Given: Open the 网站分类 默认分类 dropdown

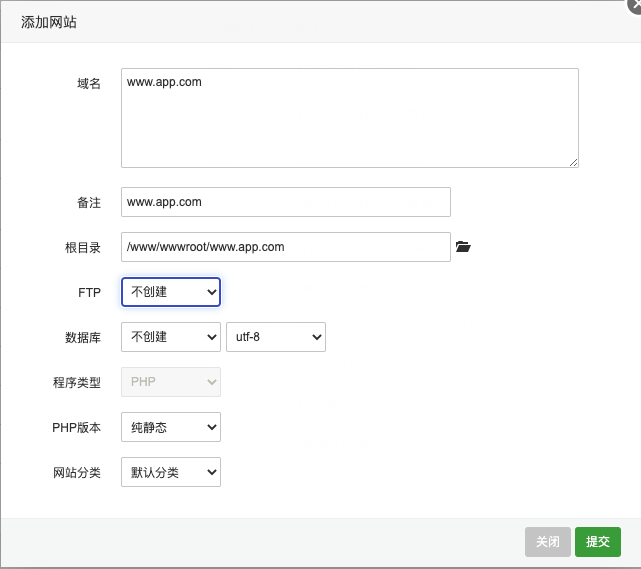Looking at the screenshot, I should click(x=170, y=472).
